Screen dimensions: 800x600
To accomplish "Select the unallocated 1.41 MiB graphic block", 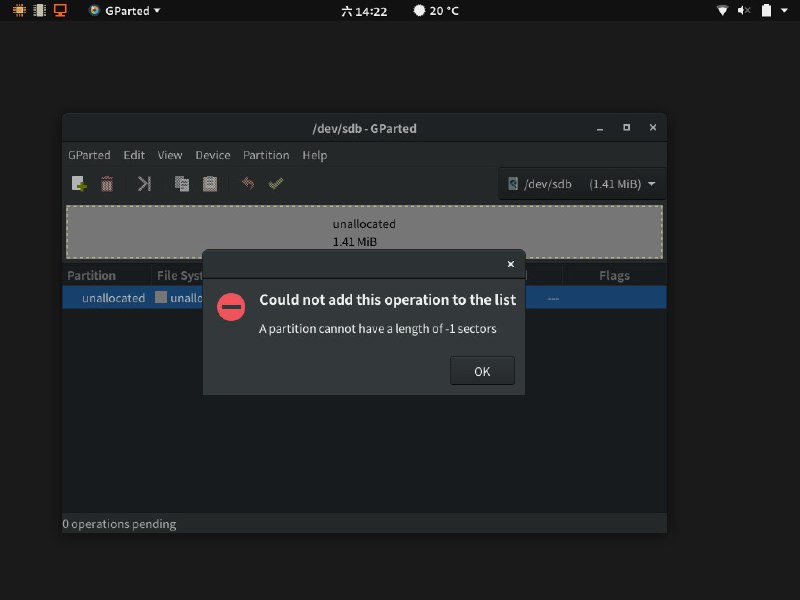I will point(364,232).
